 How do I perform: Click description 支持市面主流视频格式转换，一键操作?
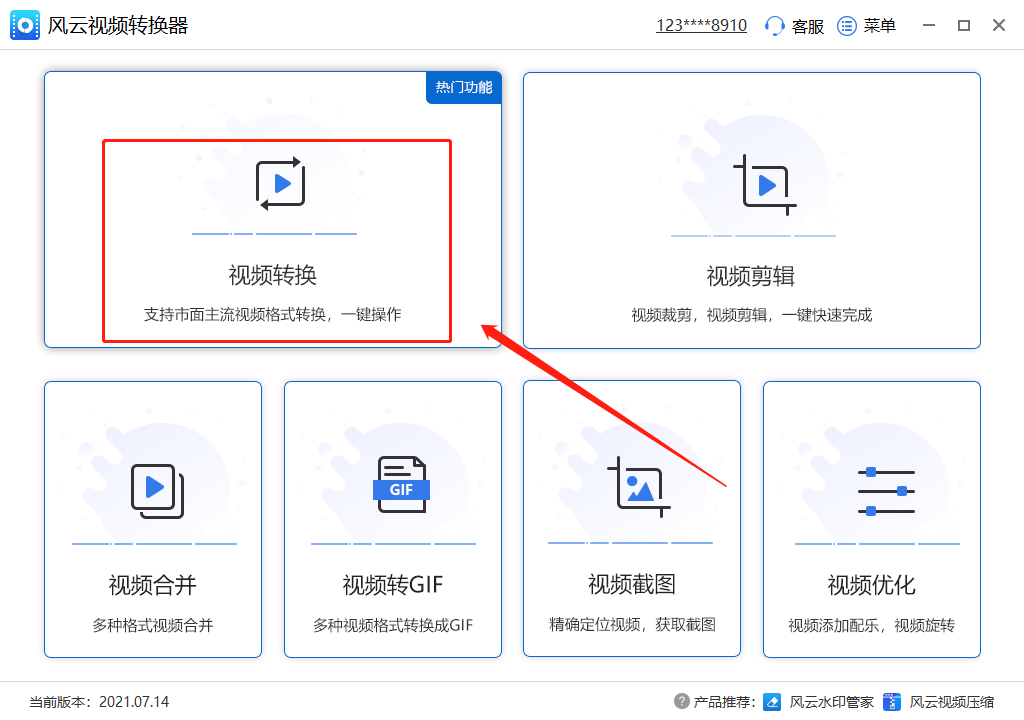click(x=272, y=314)
